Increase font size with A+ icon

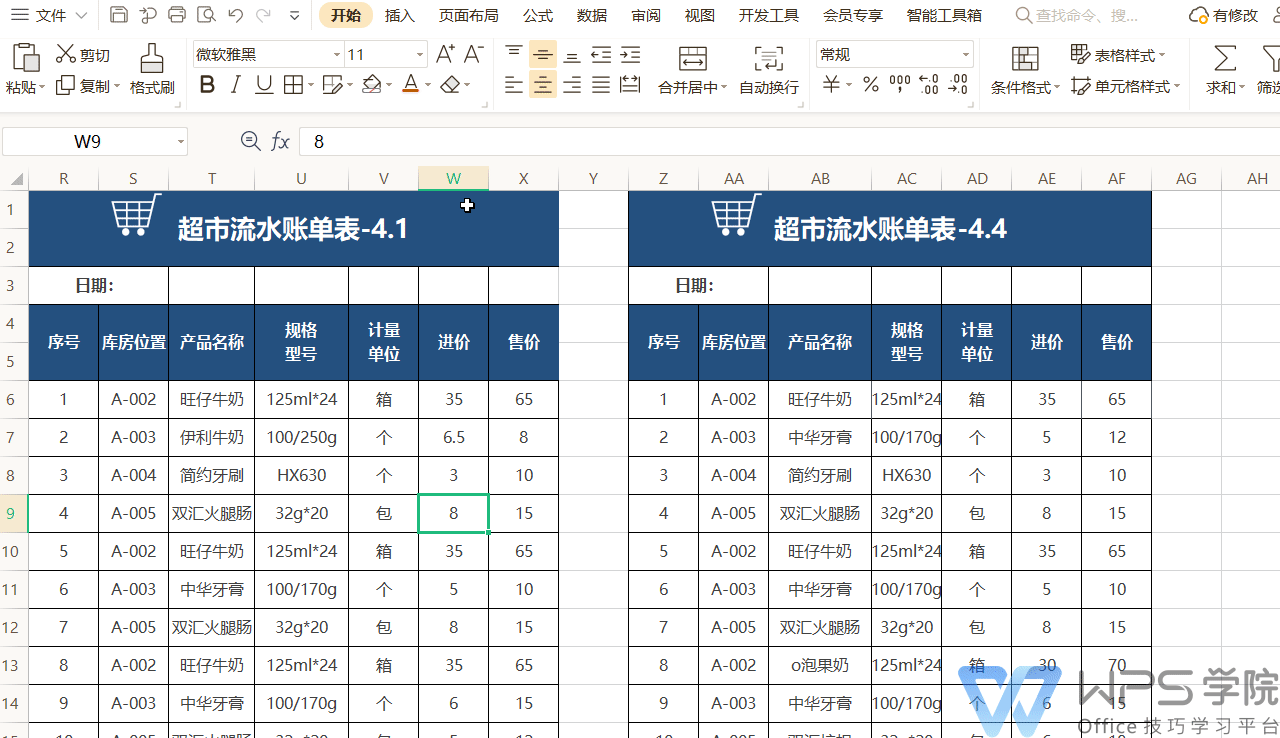click(x=445, y=54)
